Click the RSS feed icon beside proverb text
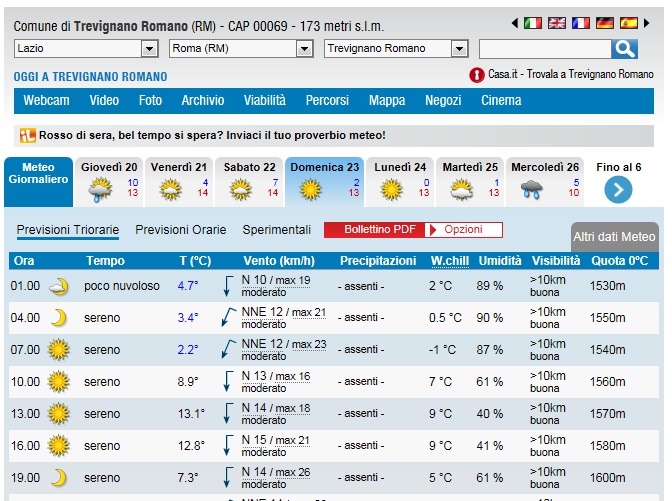This screenshot has width=672, height=501. pos(27,135)
